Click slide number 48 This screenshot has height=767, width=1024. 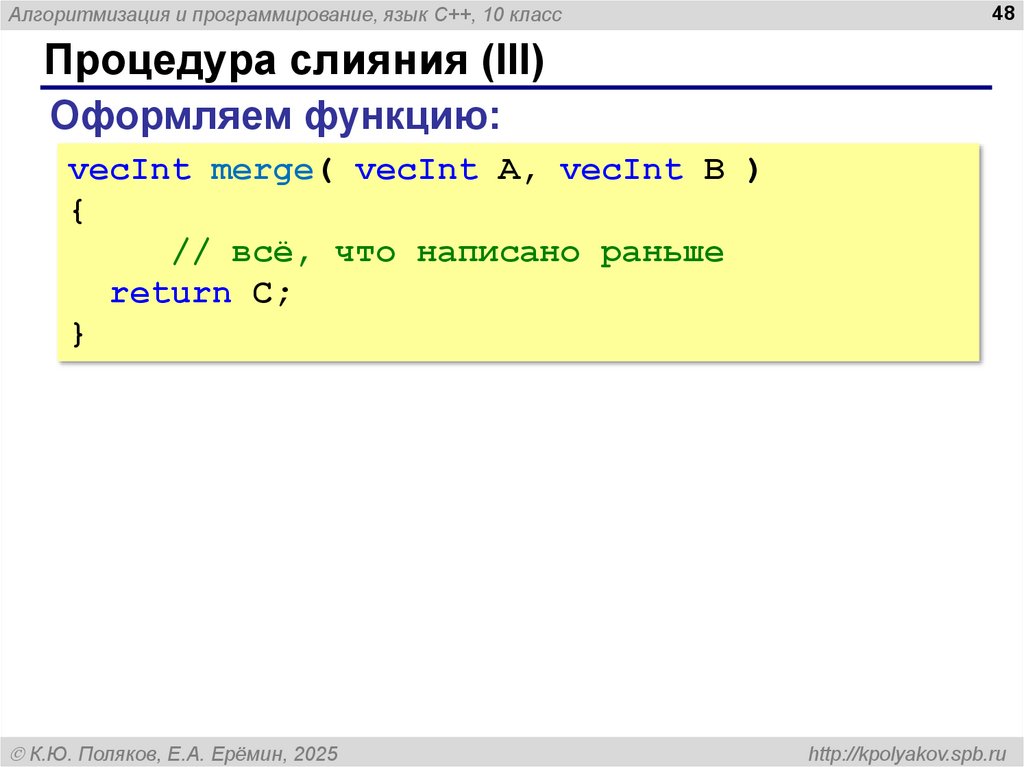tap(1002, 13)
